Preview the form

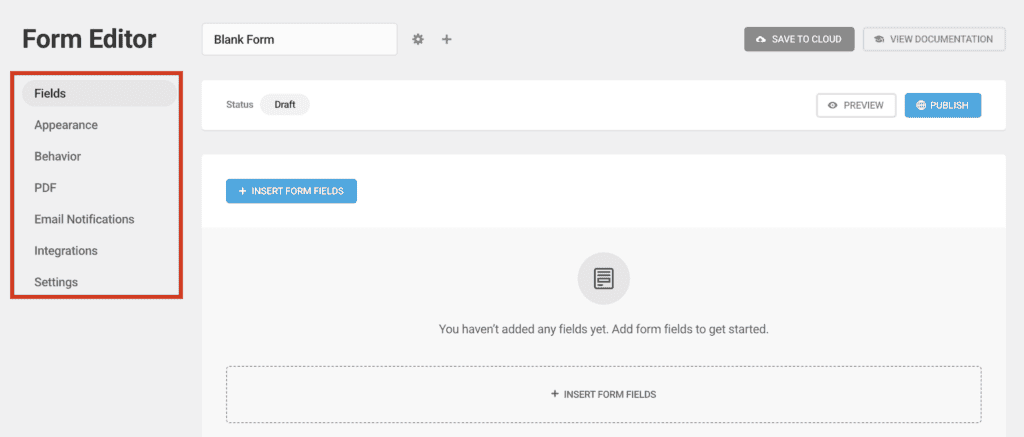(x=856, y=105)
